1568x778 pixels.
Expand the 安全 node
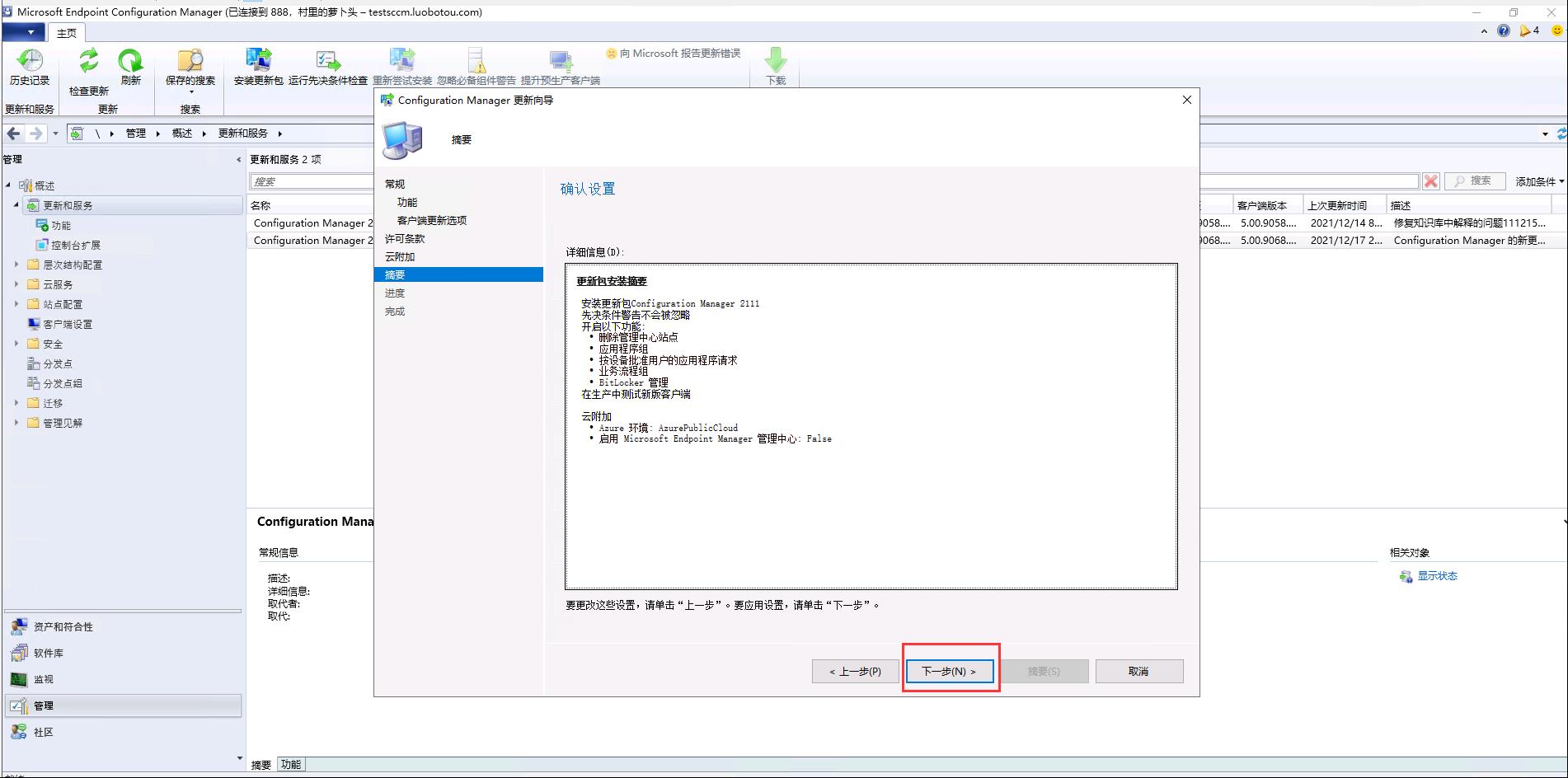16,344
